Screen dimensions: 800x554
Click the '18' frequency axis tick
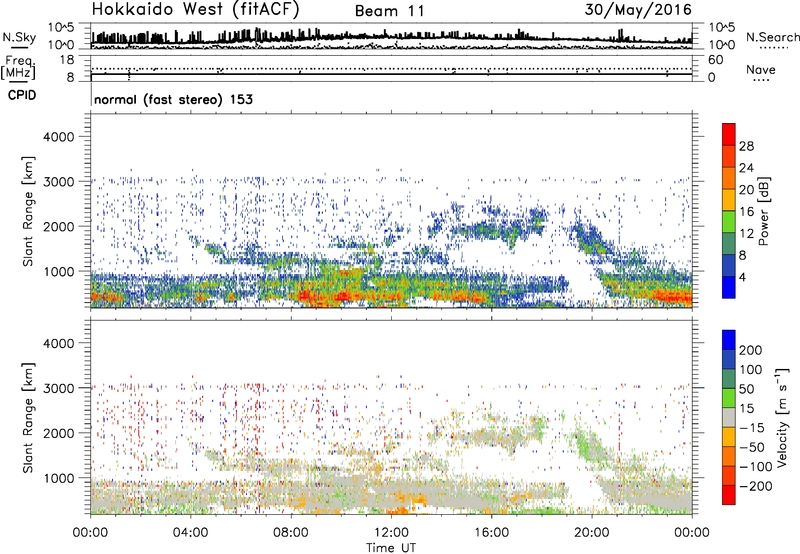[x=67, y=60]
